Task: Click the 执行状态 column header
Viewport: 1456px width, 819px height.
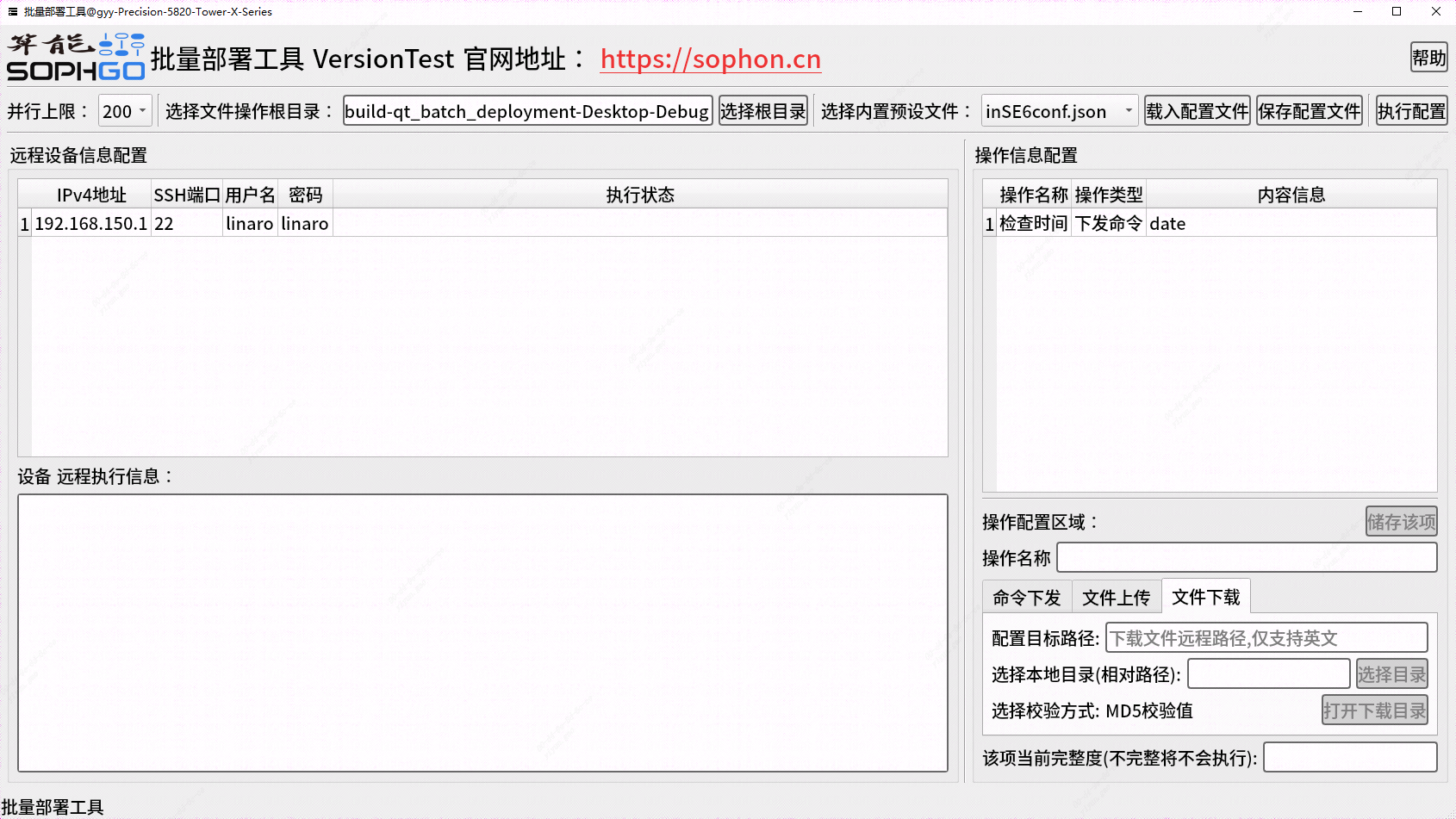Action: click(639, 195)
